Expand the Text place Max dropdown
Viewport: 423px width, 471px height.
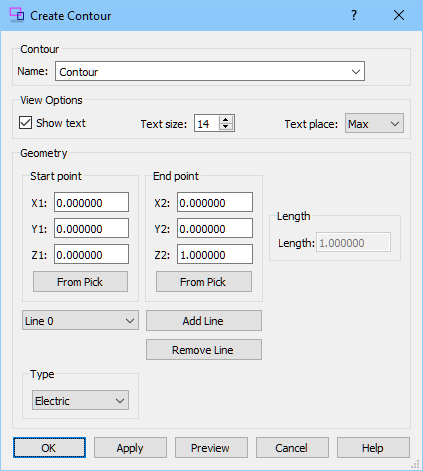pos(374,124)
